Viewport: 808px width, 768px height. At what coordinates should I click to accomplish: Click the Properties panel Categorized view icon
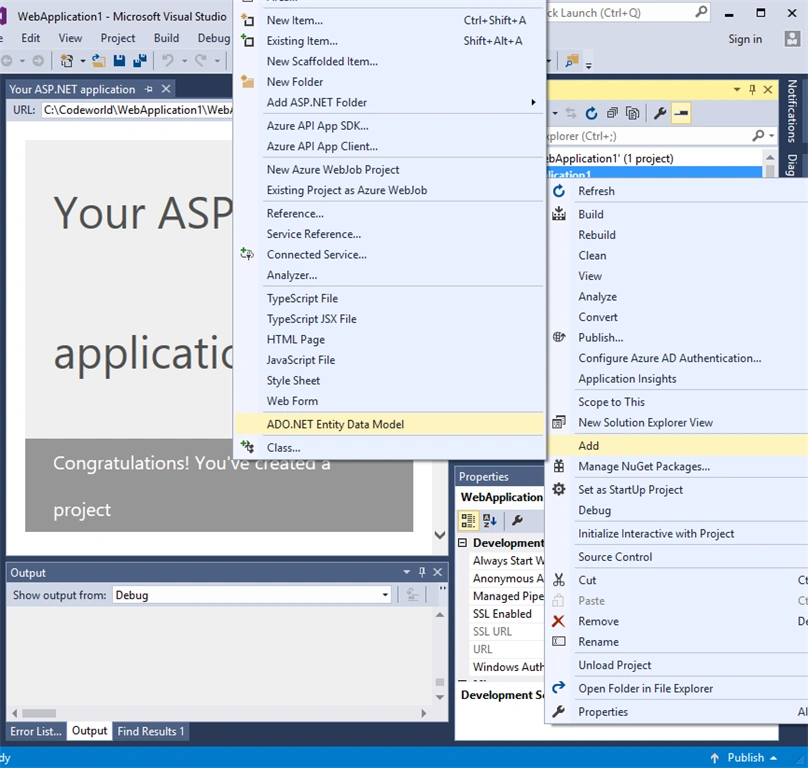[468, 521]
